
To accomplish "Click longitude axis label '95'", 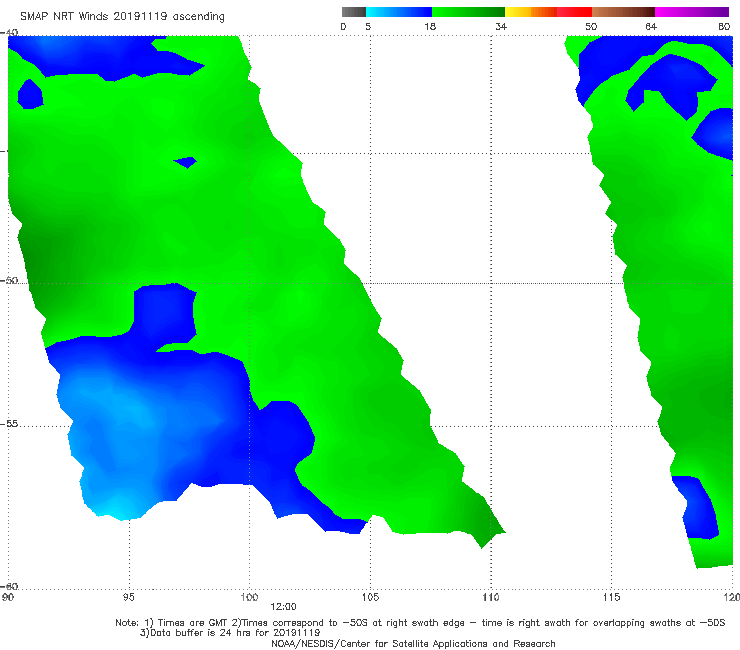I will point(128,598).
